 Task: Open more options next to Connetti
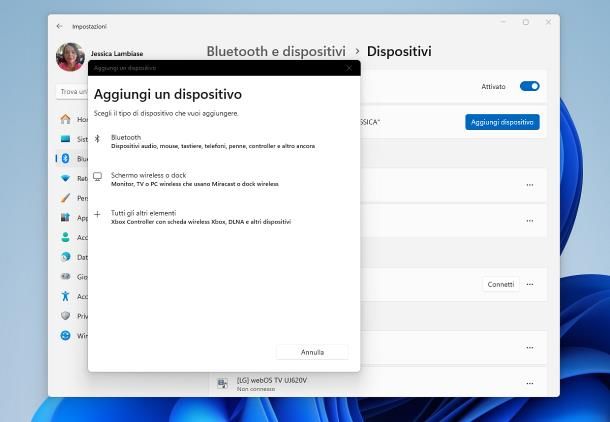click(529, 284)
